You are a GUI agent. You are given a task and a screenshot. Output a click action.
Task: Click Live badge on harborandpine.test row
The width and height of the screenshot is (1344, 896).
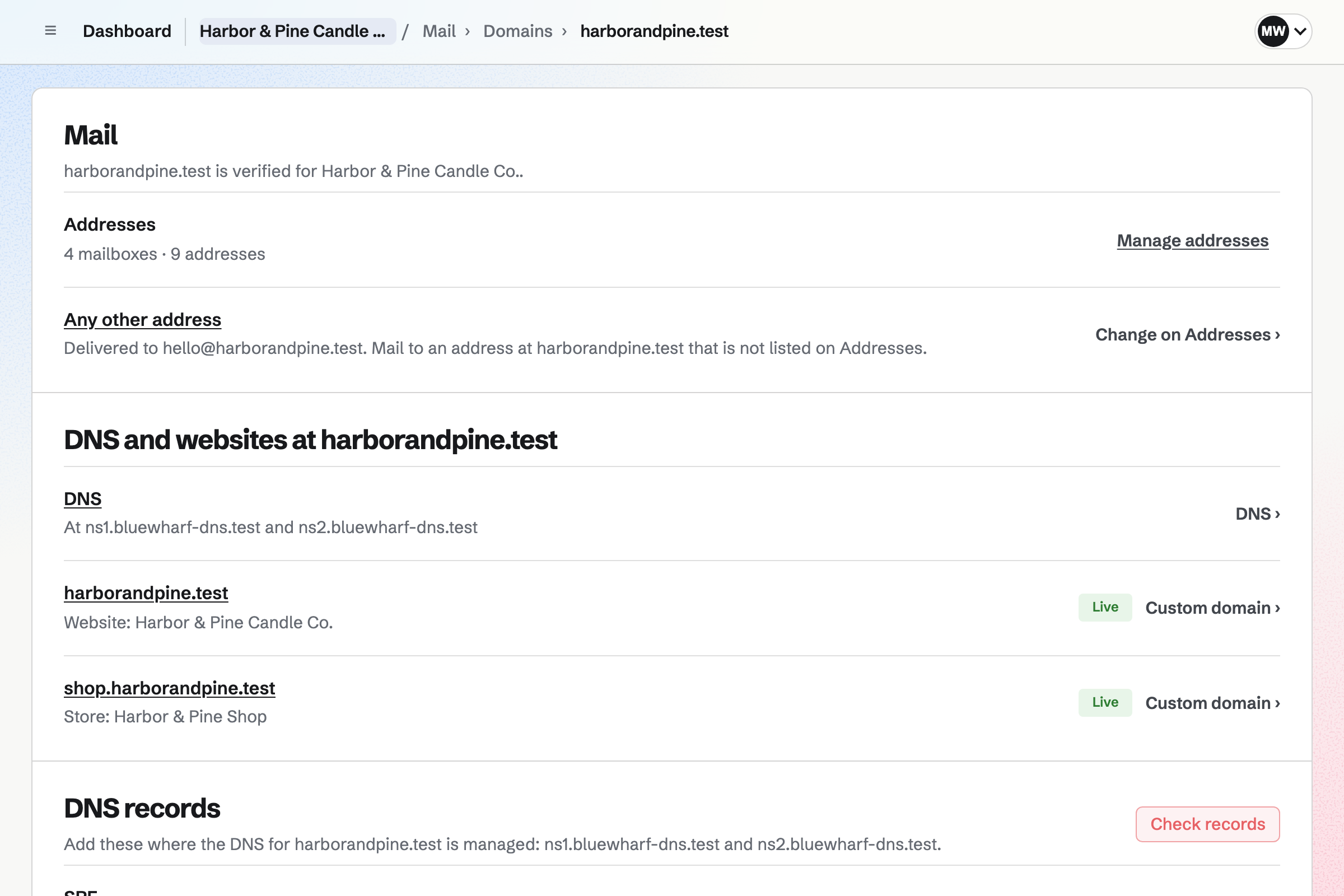click(1105, 608)
